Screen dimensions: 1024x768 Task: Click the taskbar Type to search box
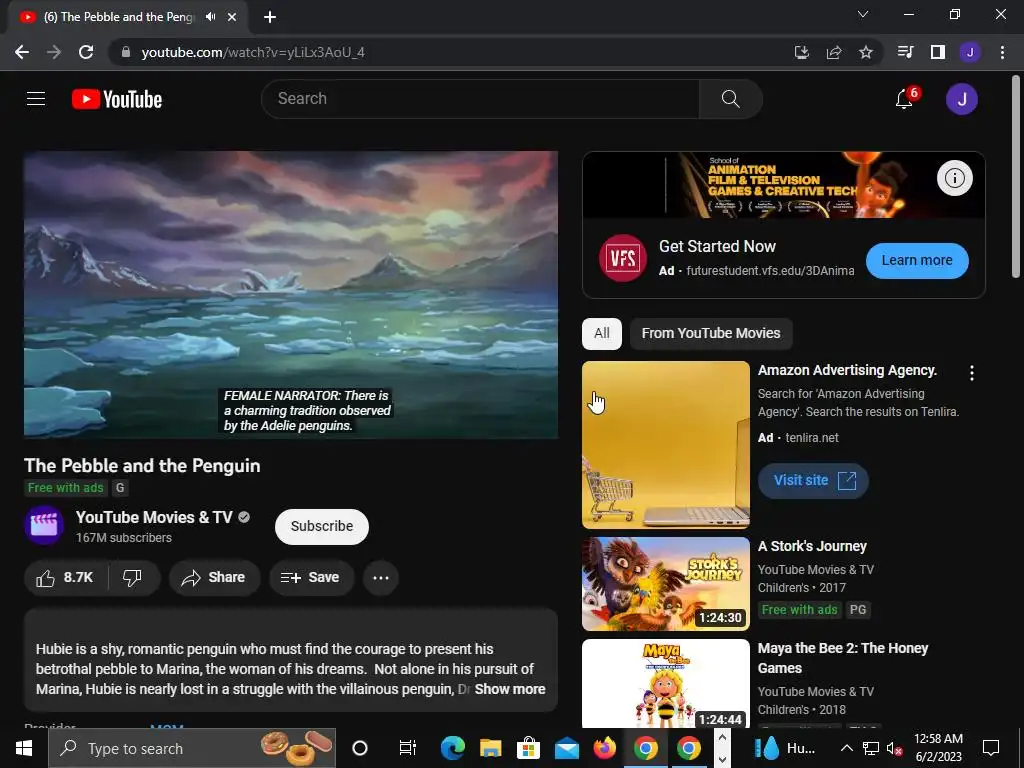[192, 748]
